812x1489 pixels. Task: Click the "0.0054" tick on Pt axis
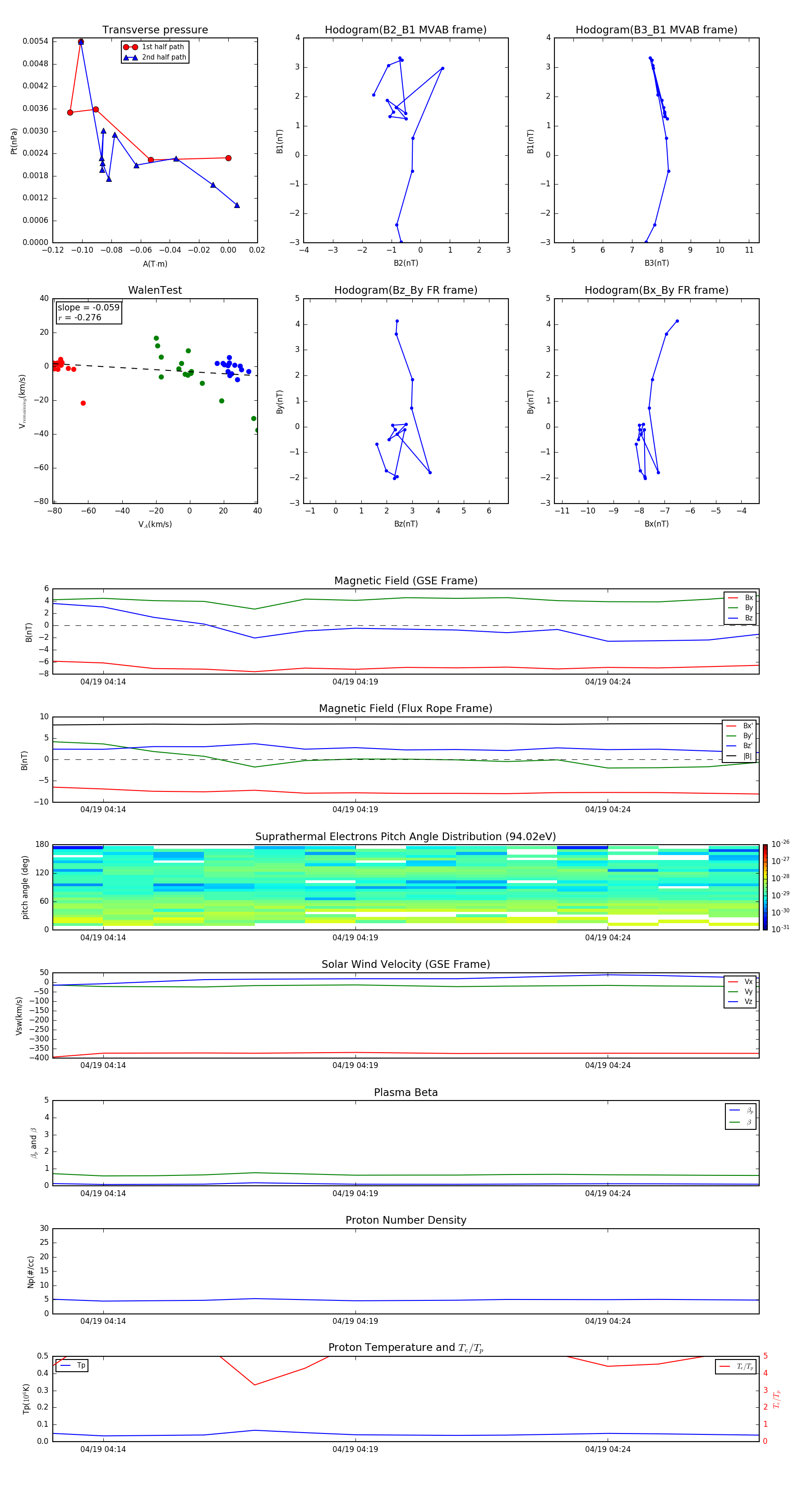coord(35,41)
